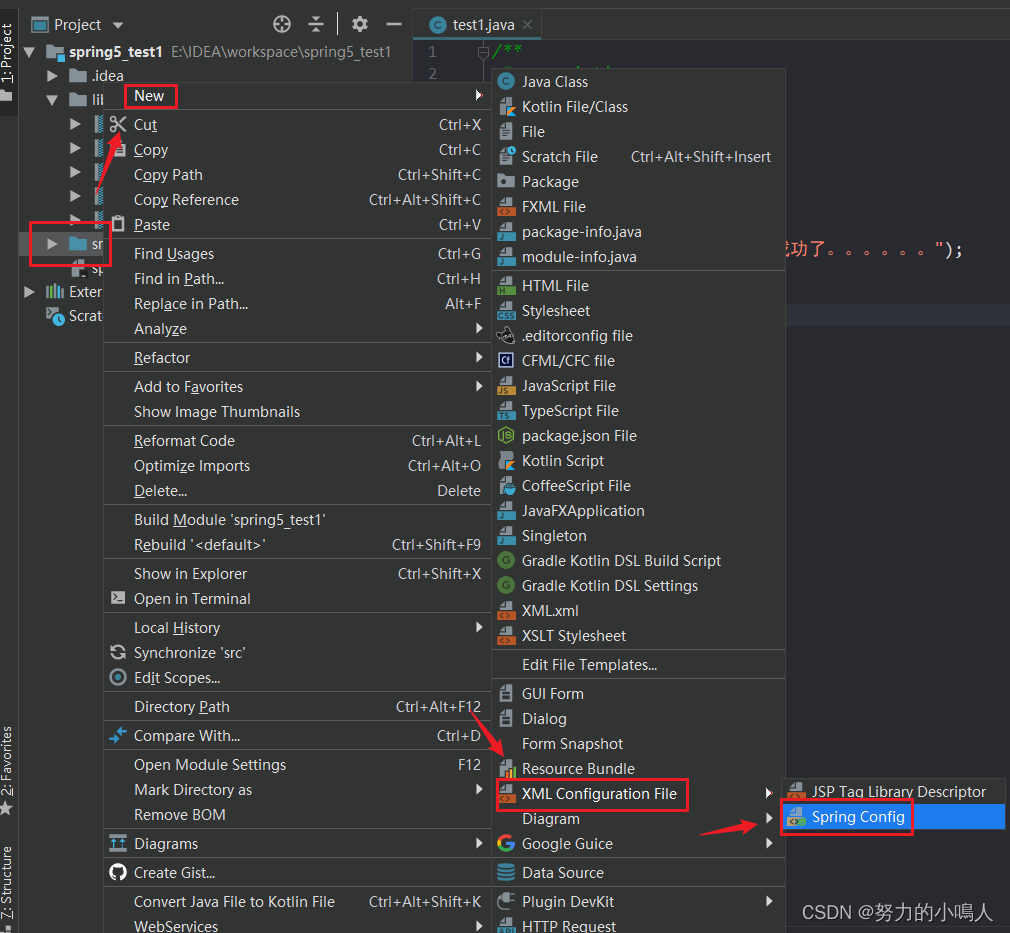Click the Stylesheet CSS icon

pos(507,311)
